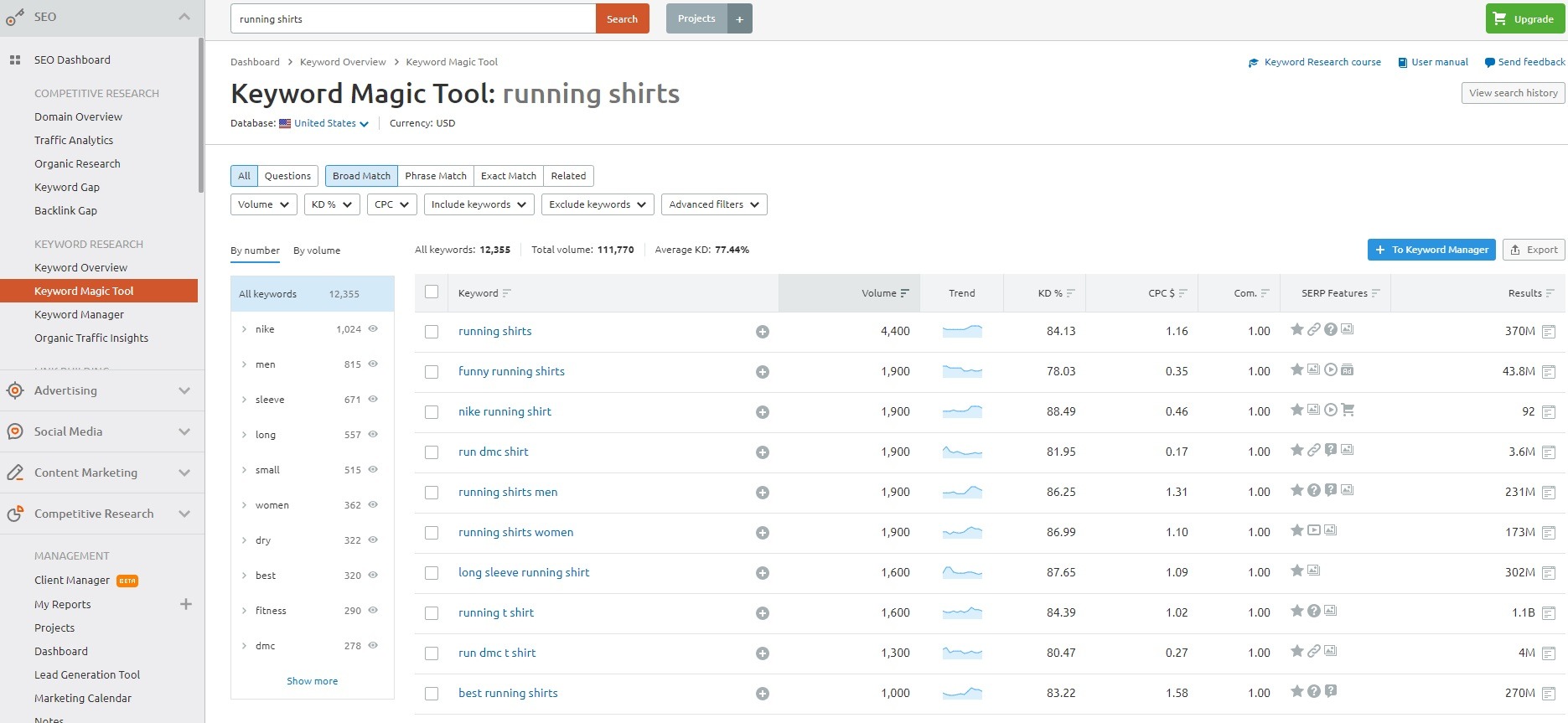Open SERP snapshot icon for 'nike running shirt' row

(x=1549, y=412)
